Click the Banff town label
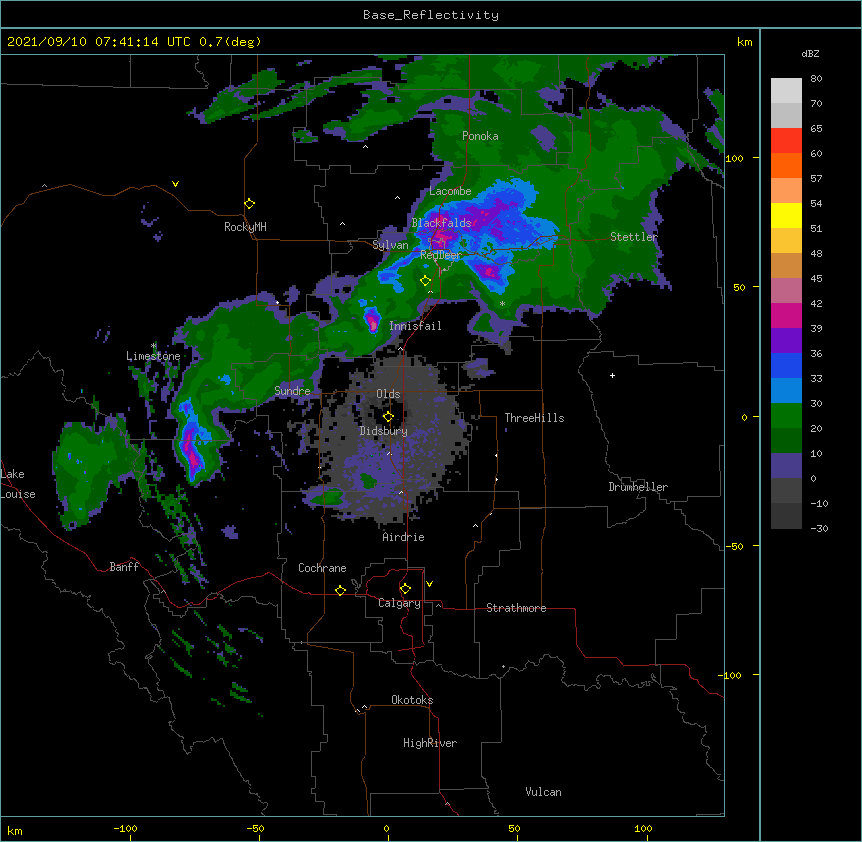Viewport: 862px width, 842px height. pyautogui.click(x=124, y=567)
